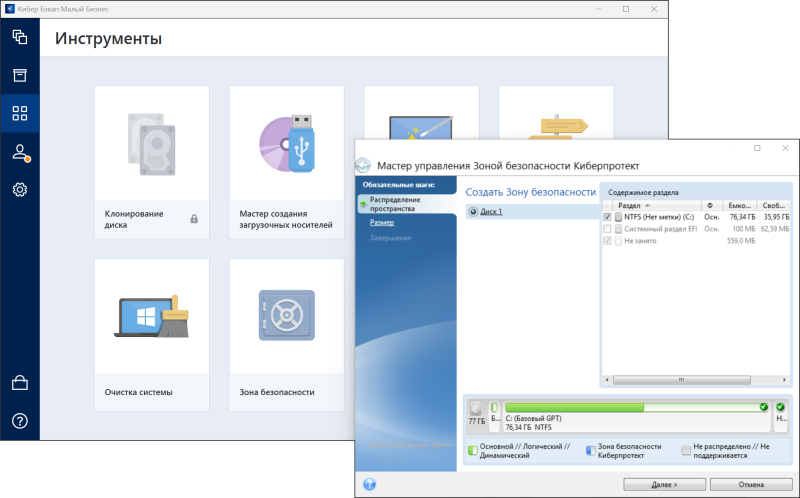Click the blue help icon in wizard
Screen dimensions: 800x498
[x=369, y=484]
